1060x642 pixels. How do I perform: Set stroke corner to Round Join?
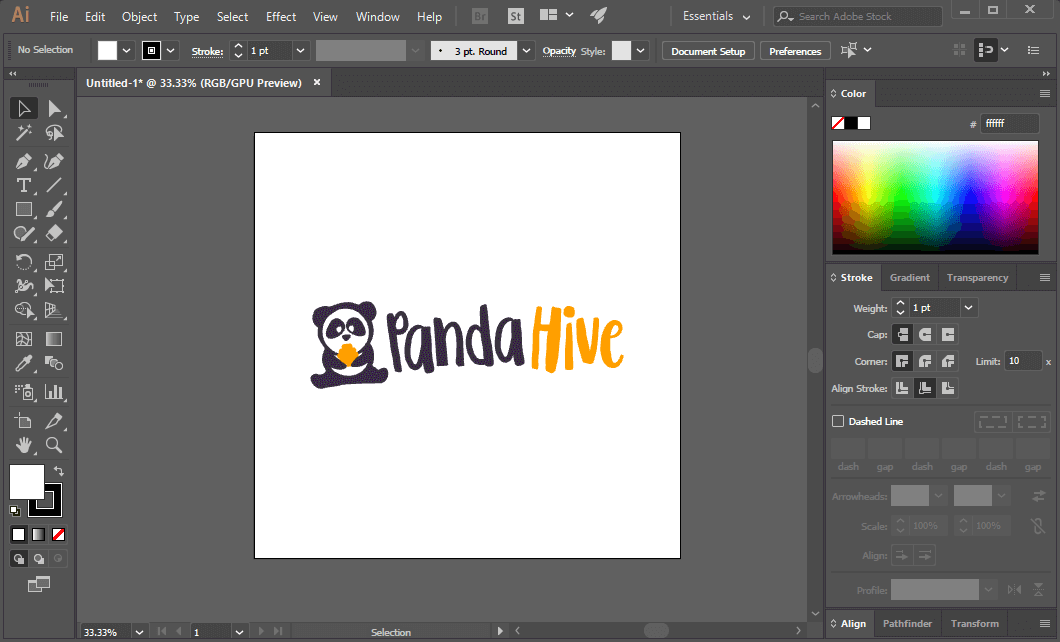click(924, 361)
